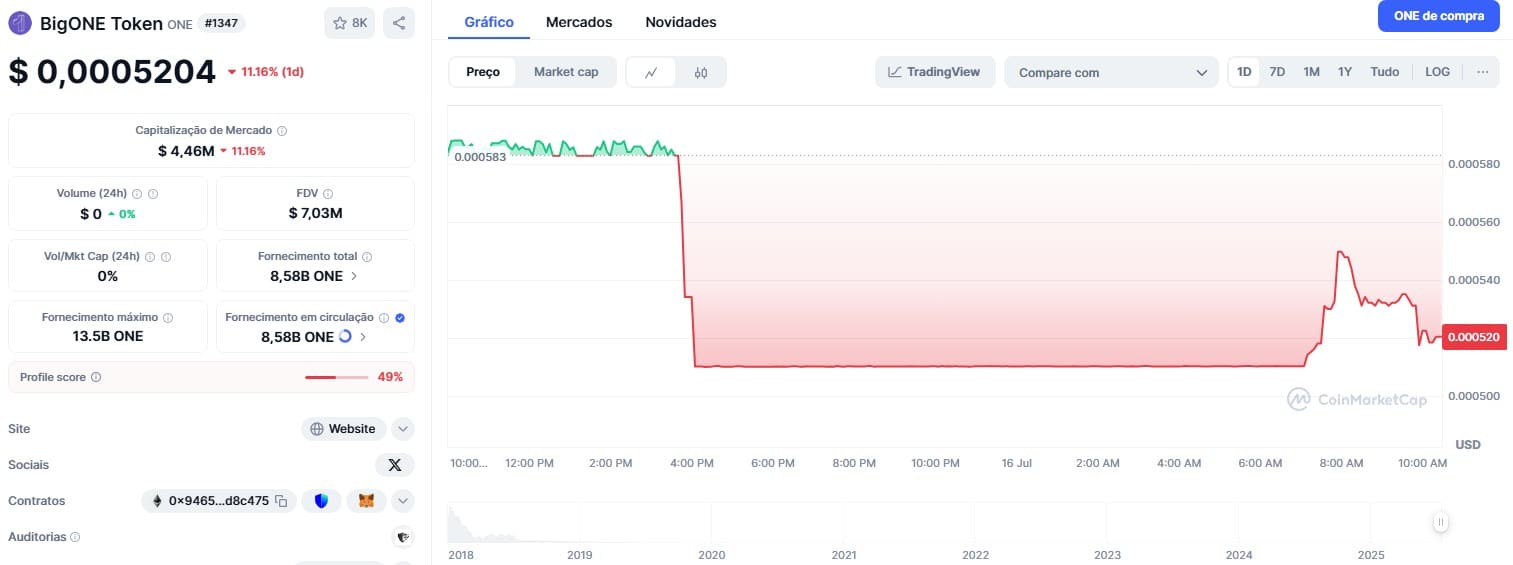Select the 1D time range

[x=1244, y=72]
